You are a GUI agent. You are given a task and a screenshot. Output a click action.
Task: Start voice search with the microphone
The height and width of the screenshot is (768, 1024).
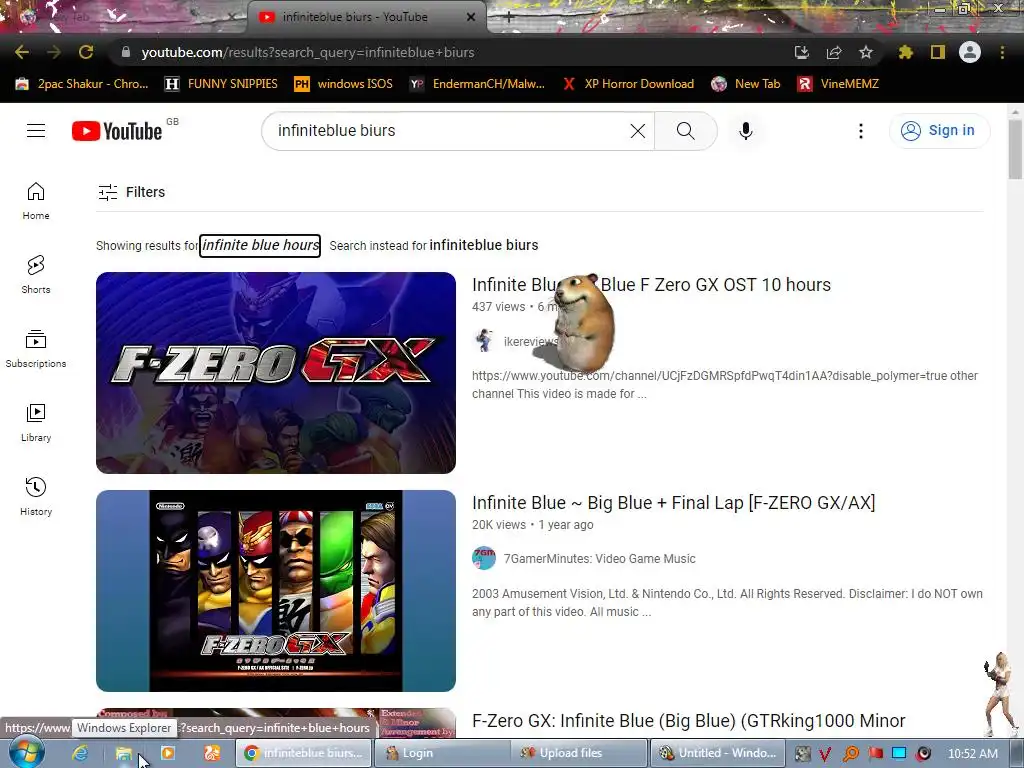[x=746, y=131]
